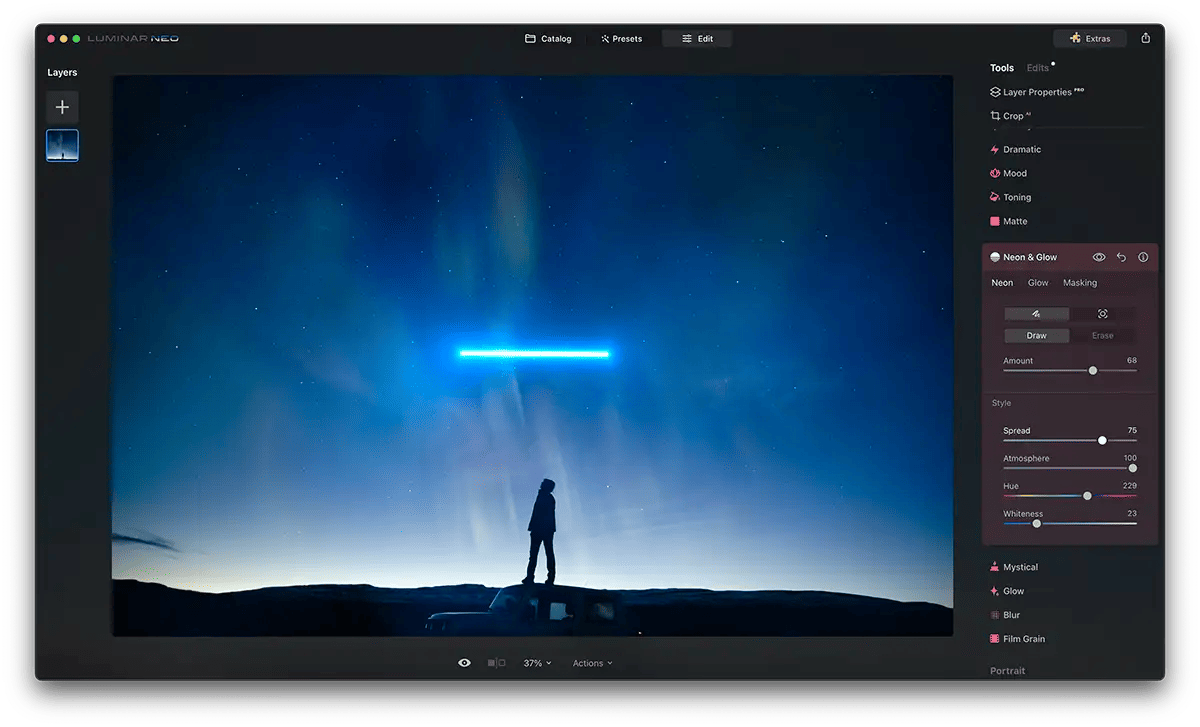Select the Crop tool
This screenshot has height=727, width=1200.
pos(1014,115)
